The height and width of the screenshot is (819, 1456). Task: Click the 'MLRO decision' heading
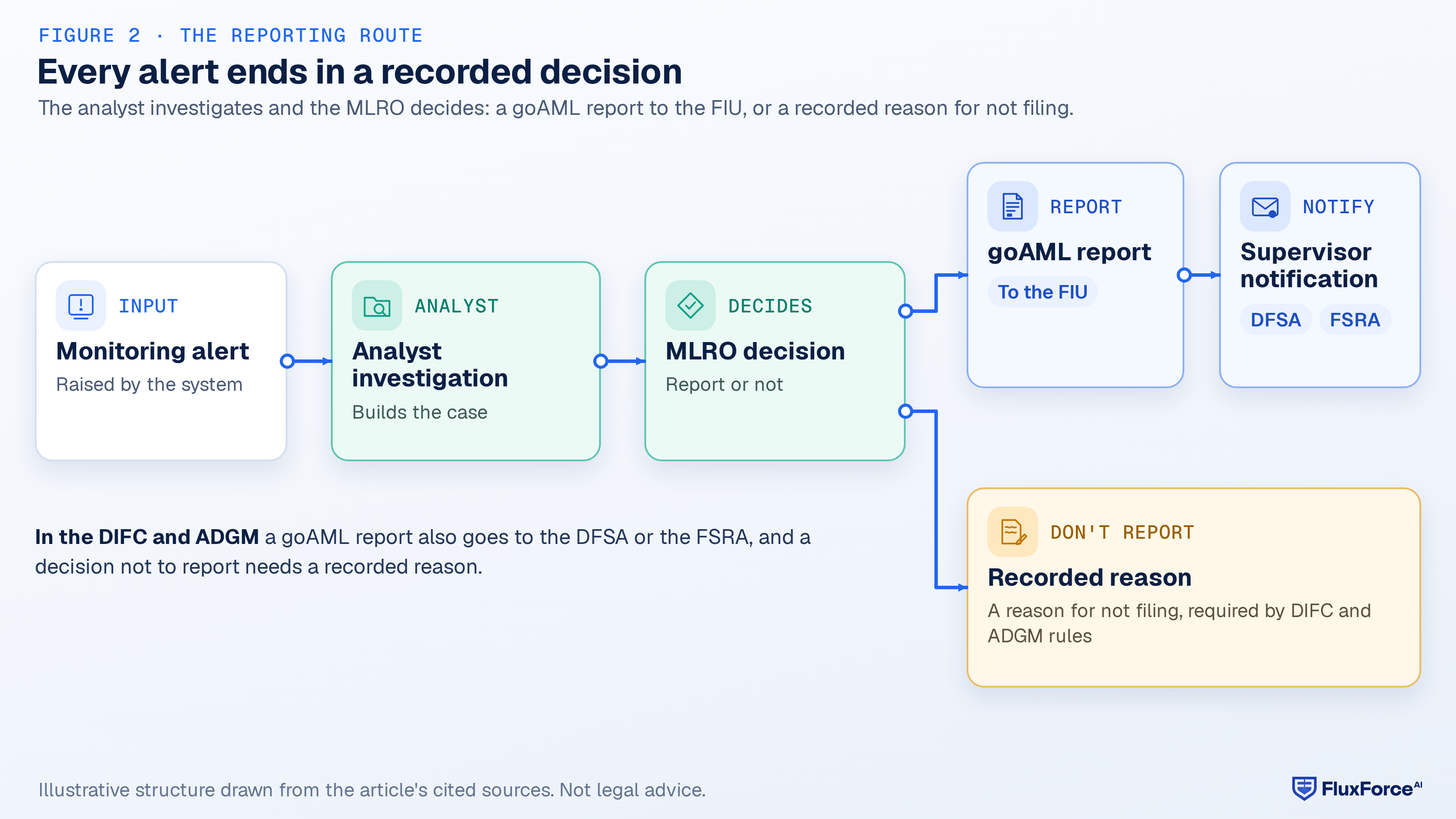[755, 351]
